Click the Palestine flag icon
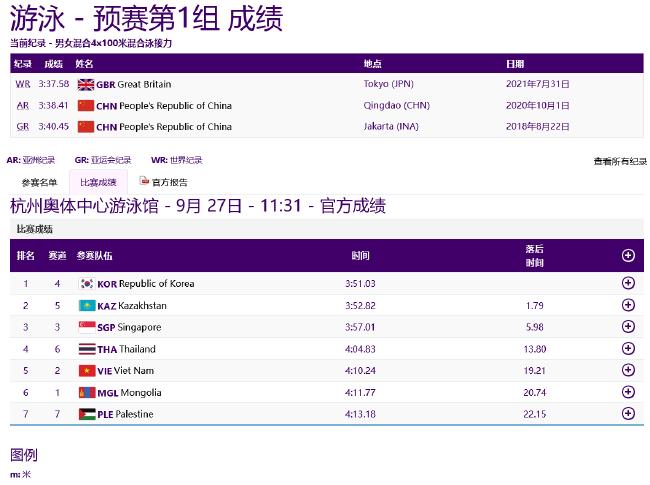Screen dimensions: 650x485 pyautogui.click(x=87, y=414)
